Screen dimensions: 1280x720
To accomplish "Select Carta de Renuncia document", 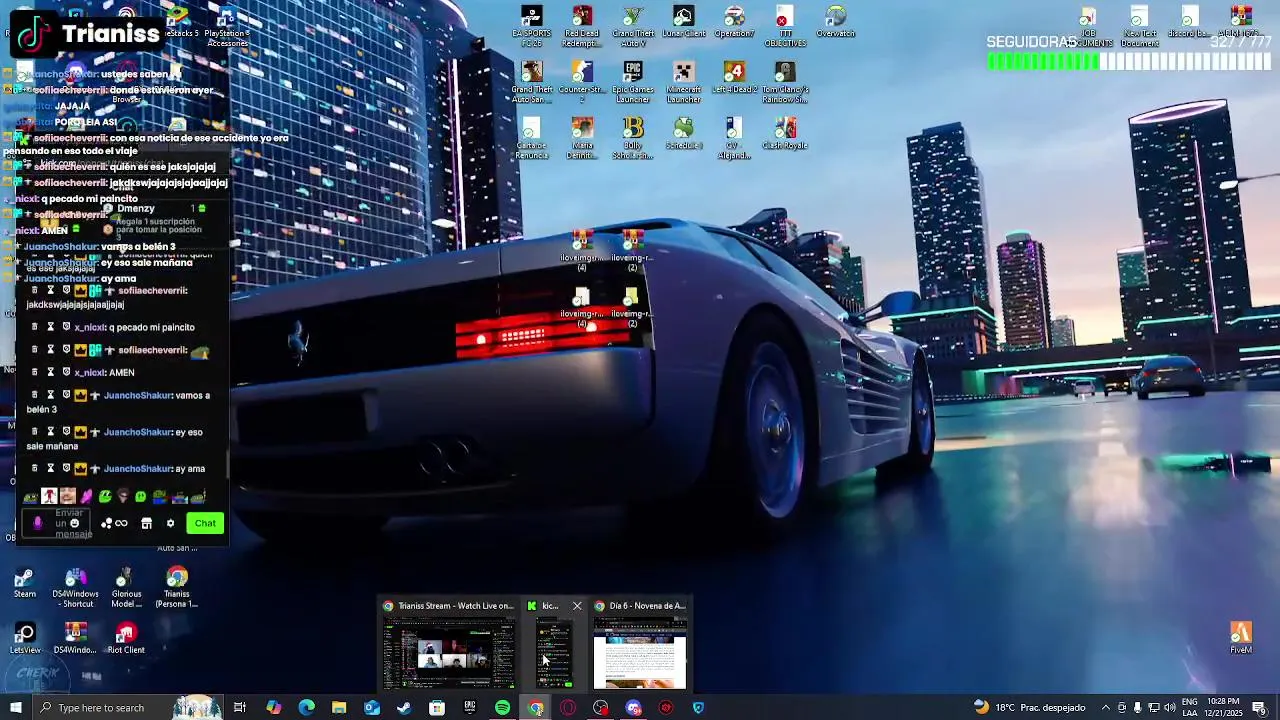I will [531, 138].
